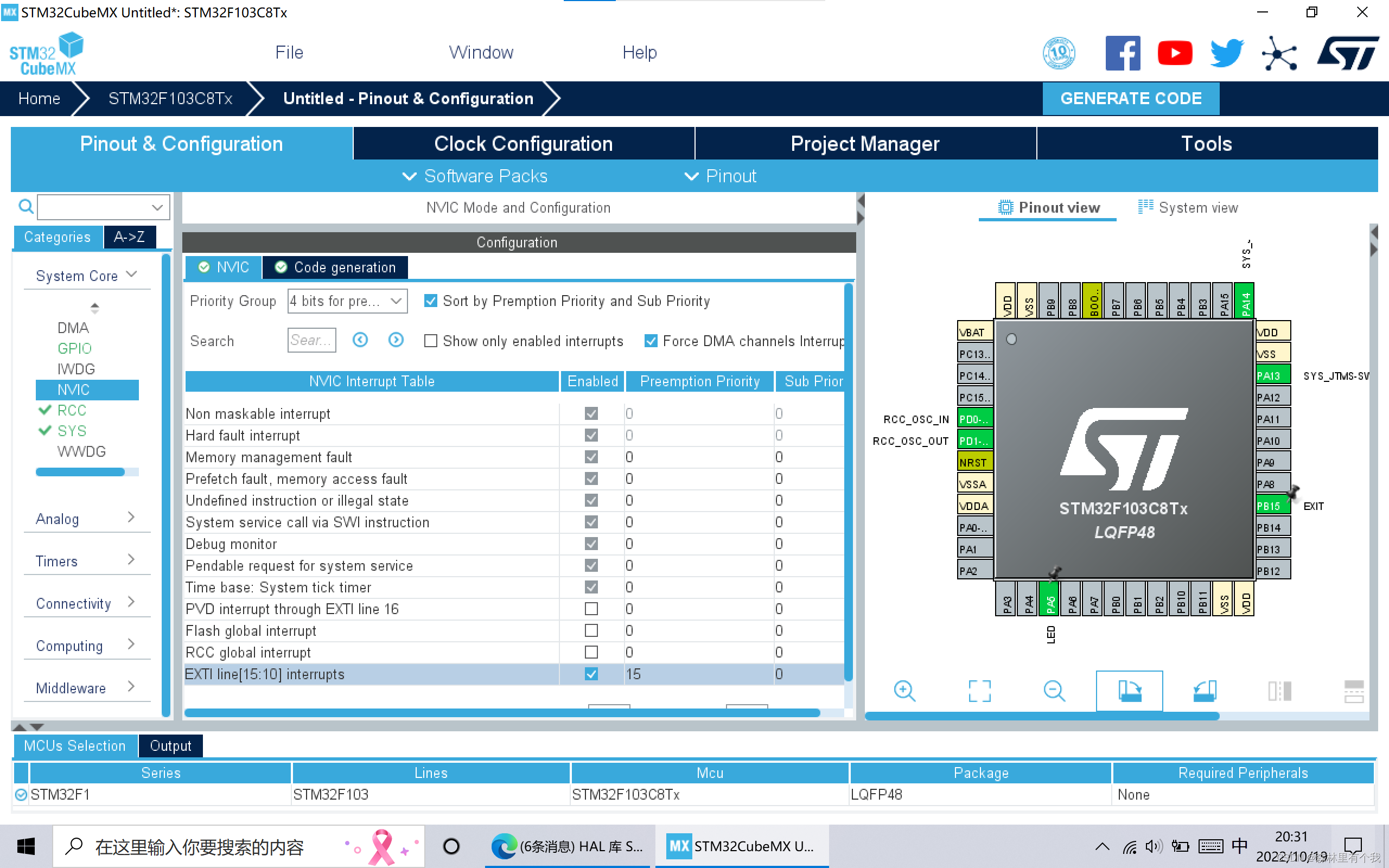
Task: Click the ST logo icon
Action: 1348,53
